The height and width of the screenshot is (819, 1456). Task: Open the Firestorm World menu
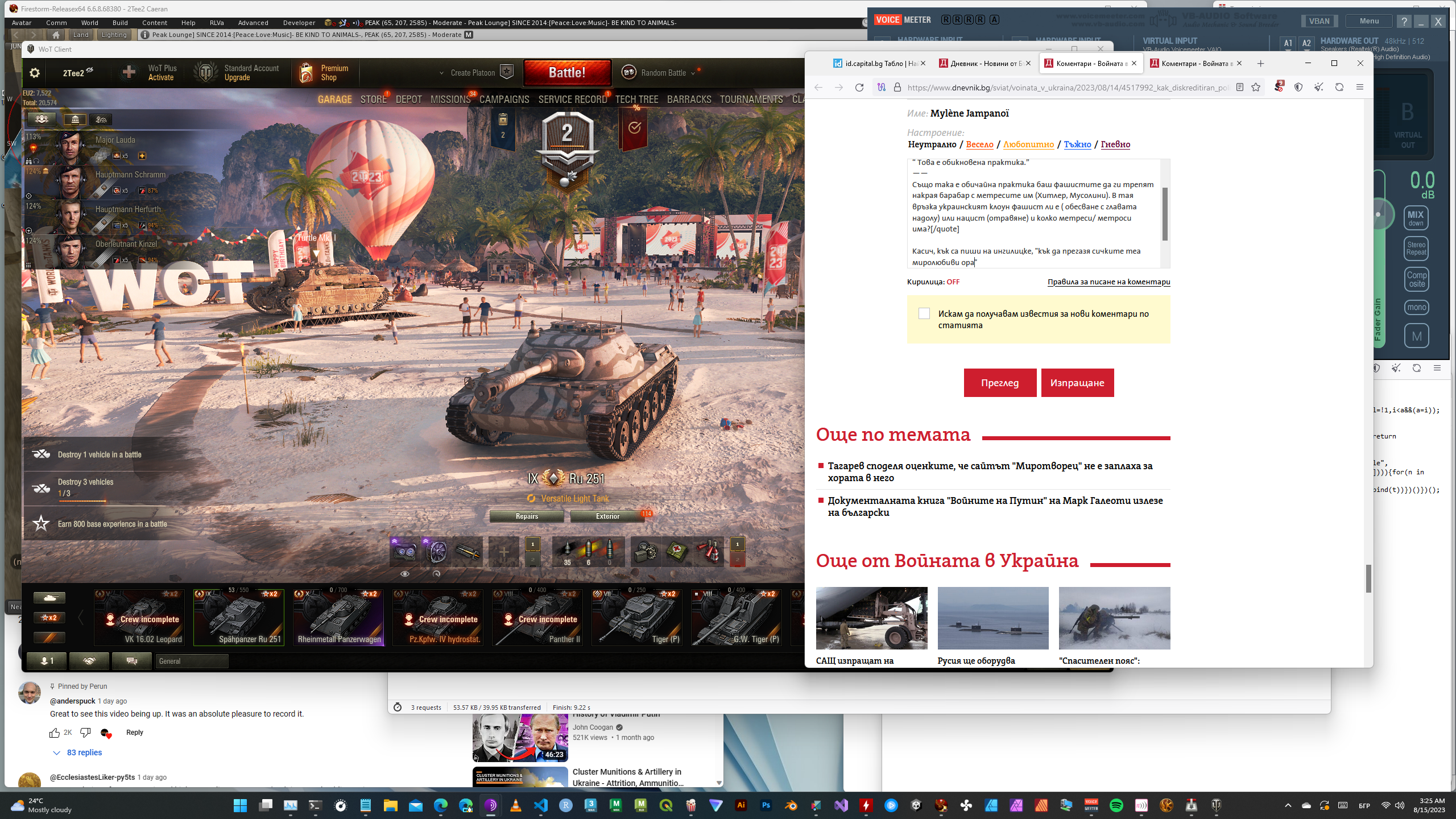click(x=90, y=23)
